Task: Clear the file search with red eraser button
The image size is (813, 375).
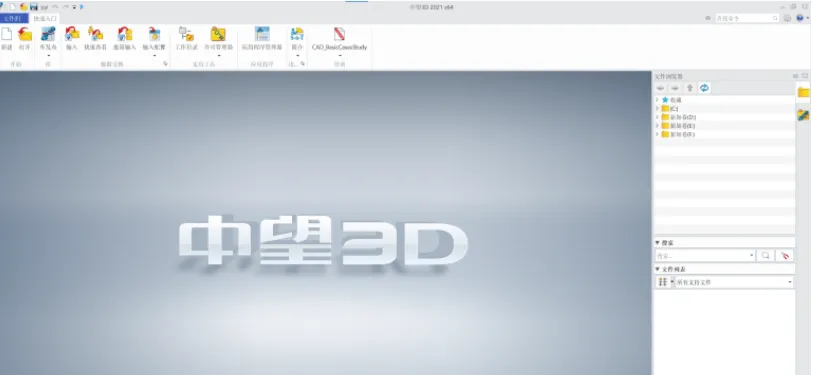Action: click(x=784, y=256)
